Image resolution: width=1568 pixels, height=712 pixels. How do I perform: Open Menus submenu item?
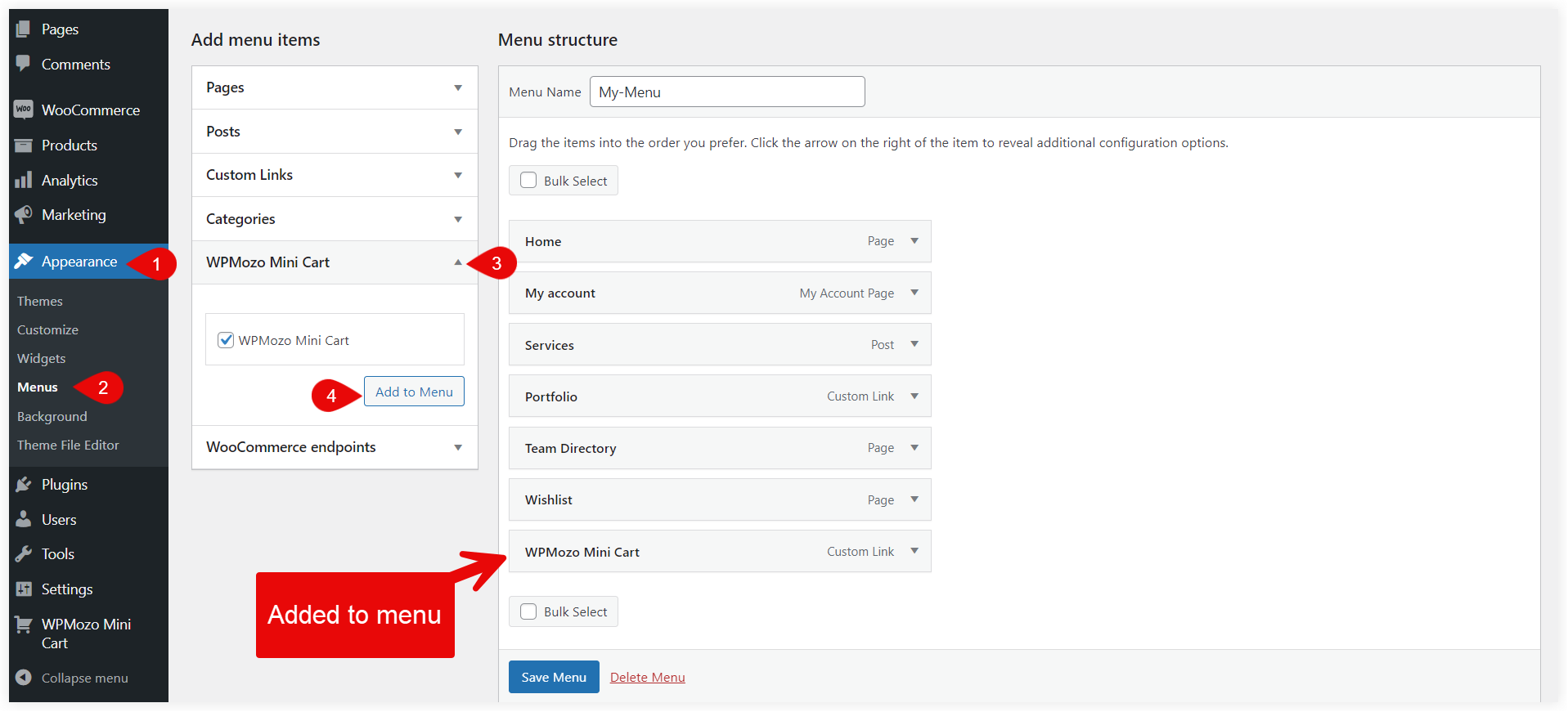click(x=38, y=387)
